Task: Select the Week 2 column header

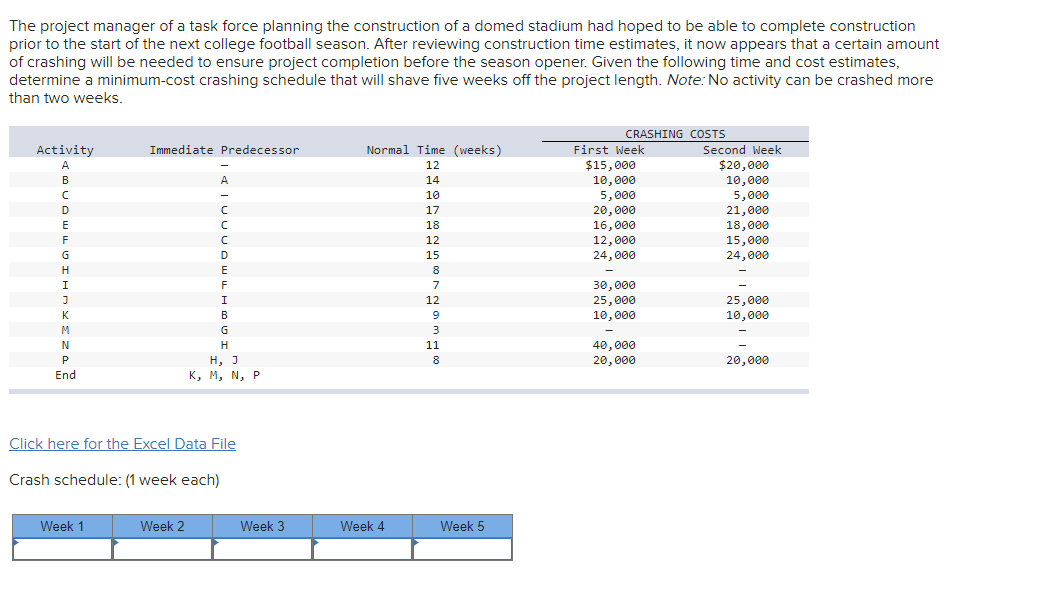Action: tap(162, 526)
